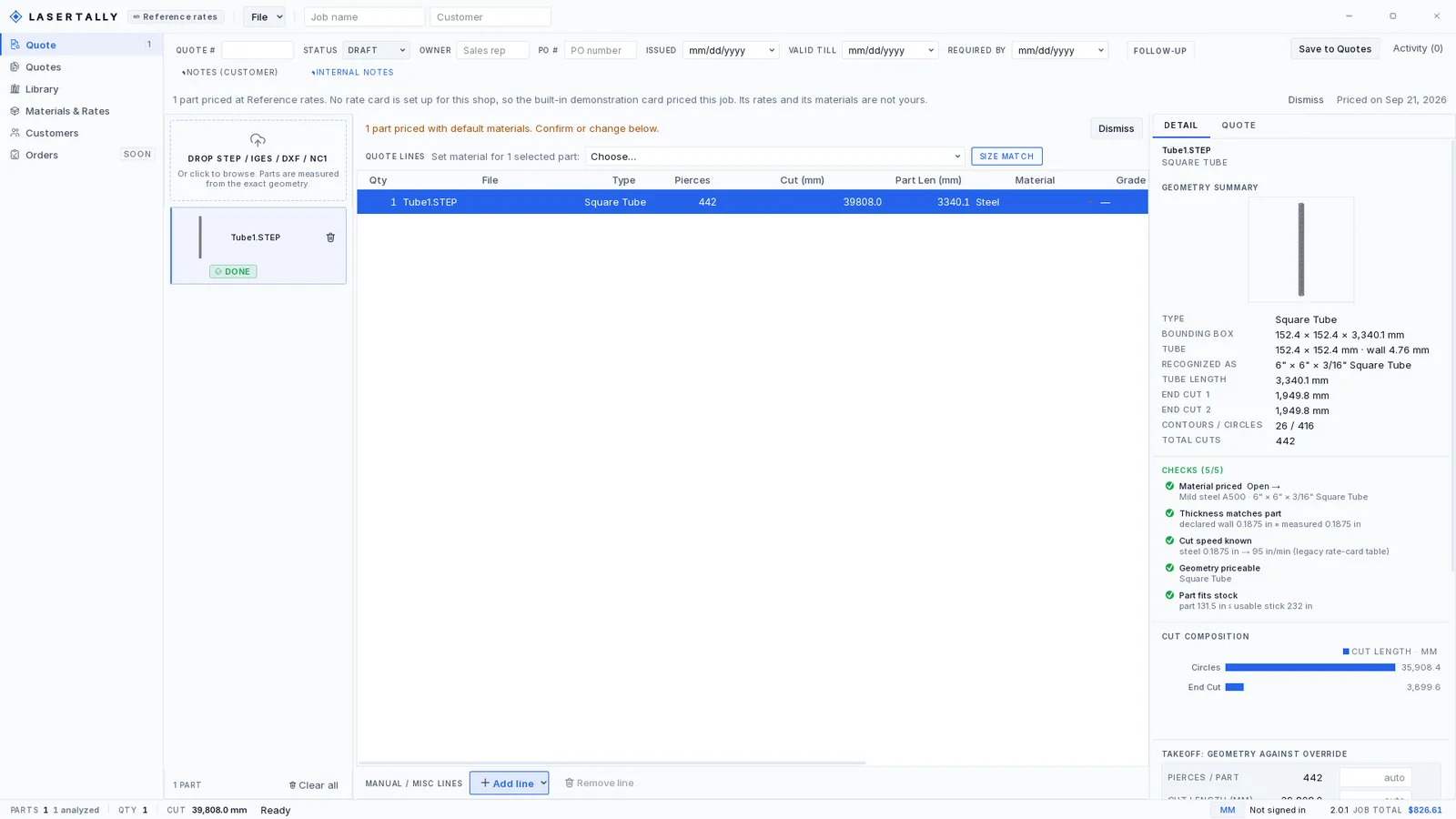Click the Circles cut length bar

click(1310, 668)
